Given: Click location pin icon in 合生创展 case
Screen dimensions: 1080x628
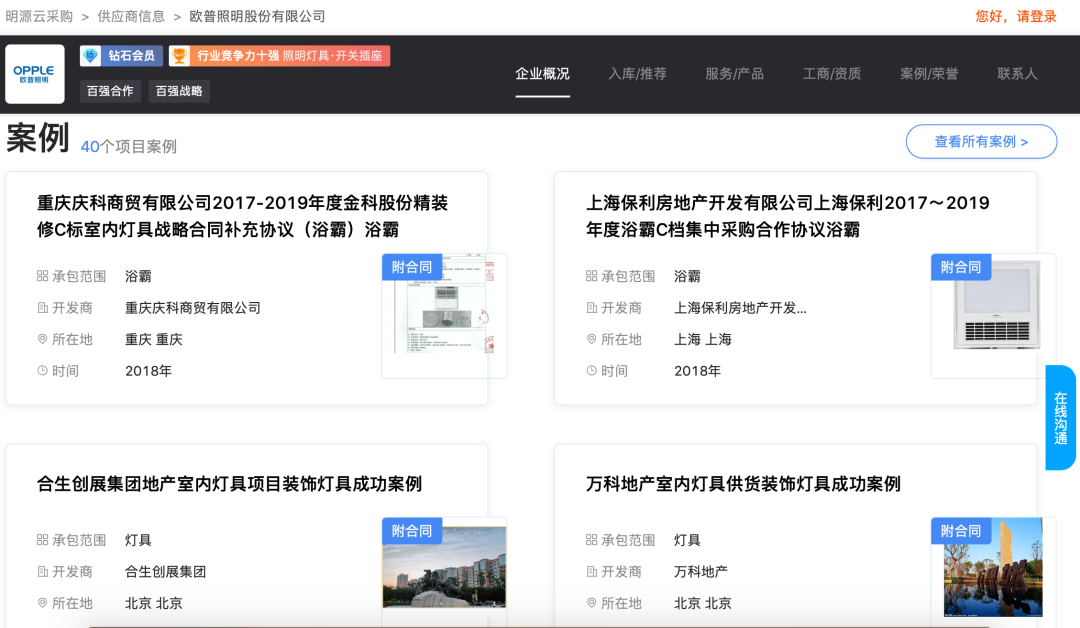Looking at the screenshot, I should (42, 603).
